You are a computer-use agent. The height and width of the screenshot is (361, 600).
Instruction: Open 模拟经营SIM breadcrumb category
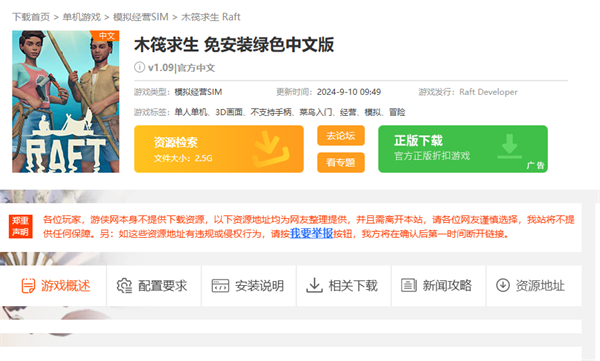point(140,17)
